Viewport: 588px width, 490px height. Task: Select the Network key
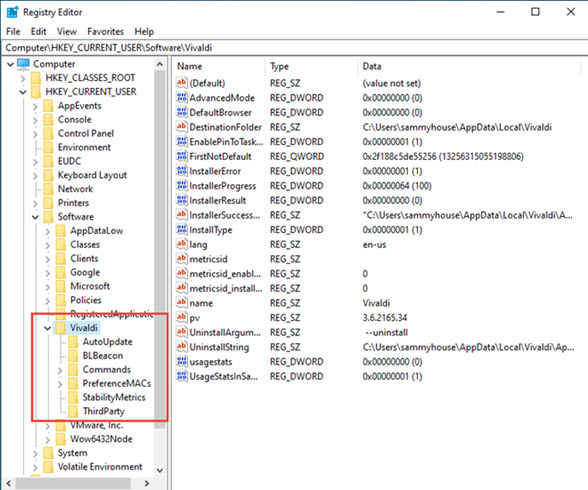pyautogui.click(x=75, y=189)
